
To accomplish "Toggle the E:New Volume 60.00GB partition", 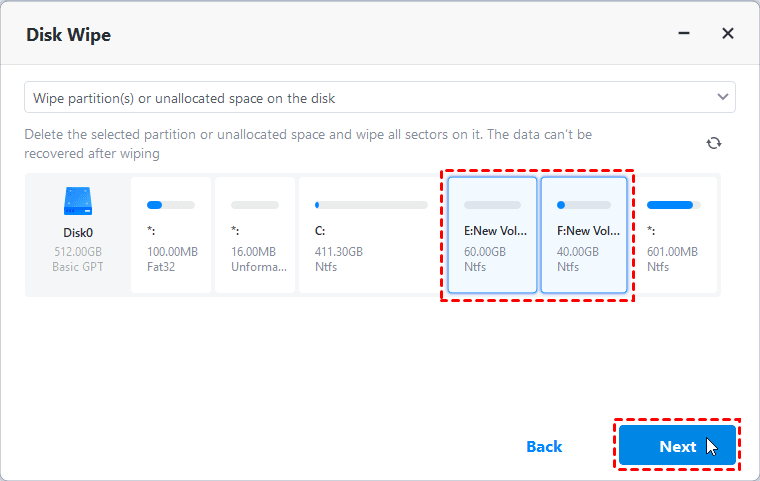I will pos(493,236).
